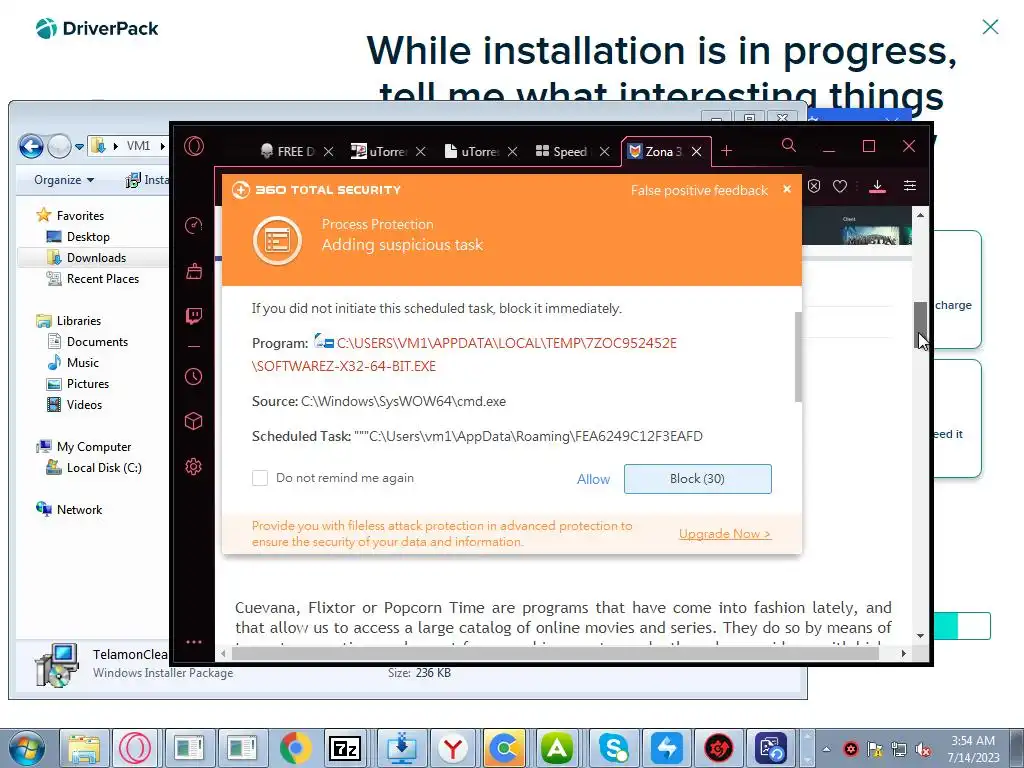
Task: Go forward in Explorer window
Action: (x=59, y=146)
